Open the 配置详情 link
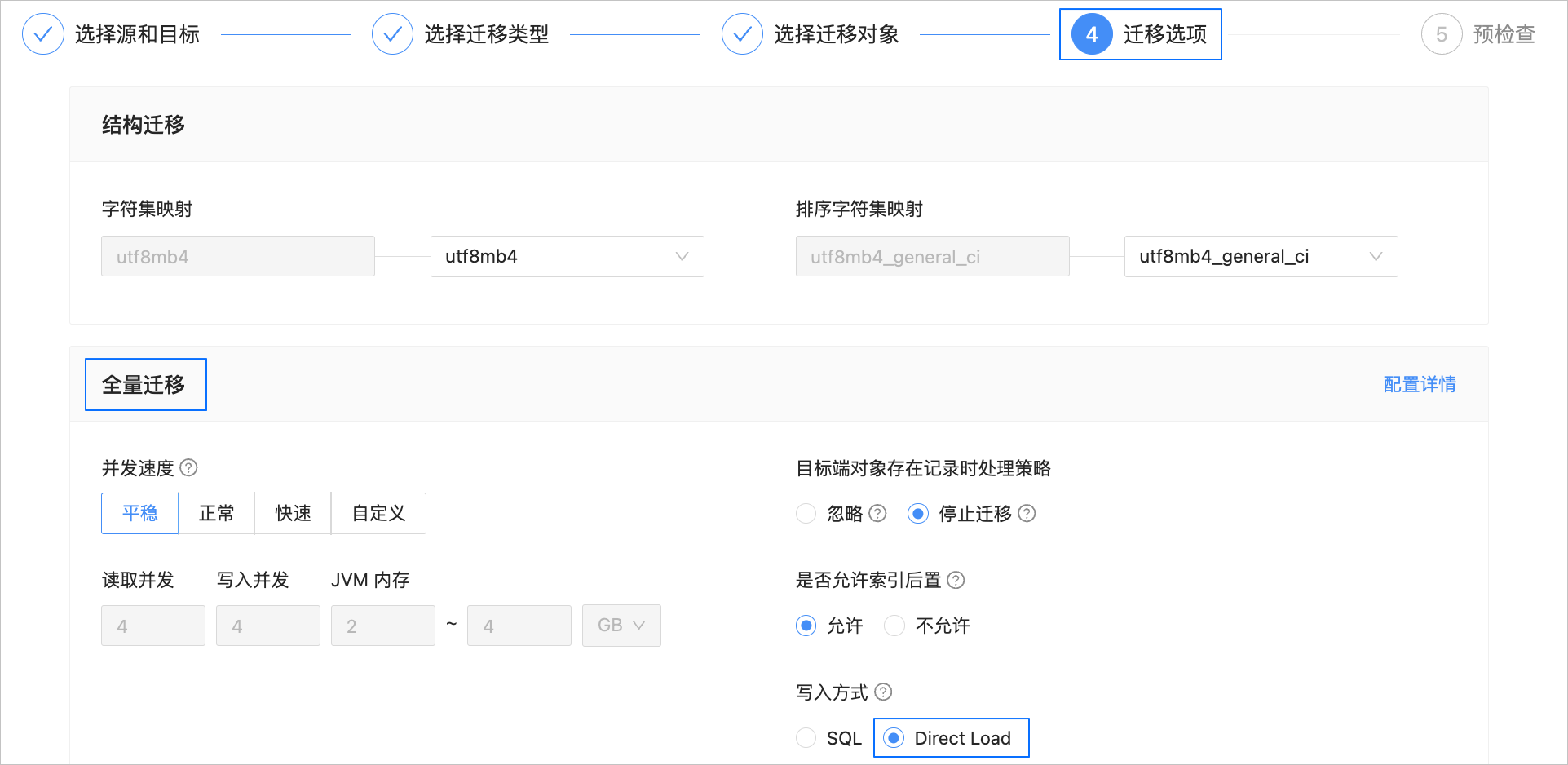This screenshot has height=765, width=1568. tap(1420, 384)
